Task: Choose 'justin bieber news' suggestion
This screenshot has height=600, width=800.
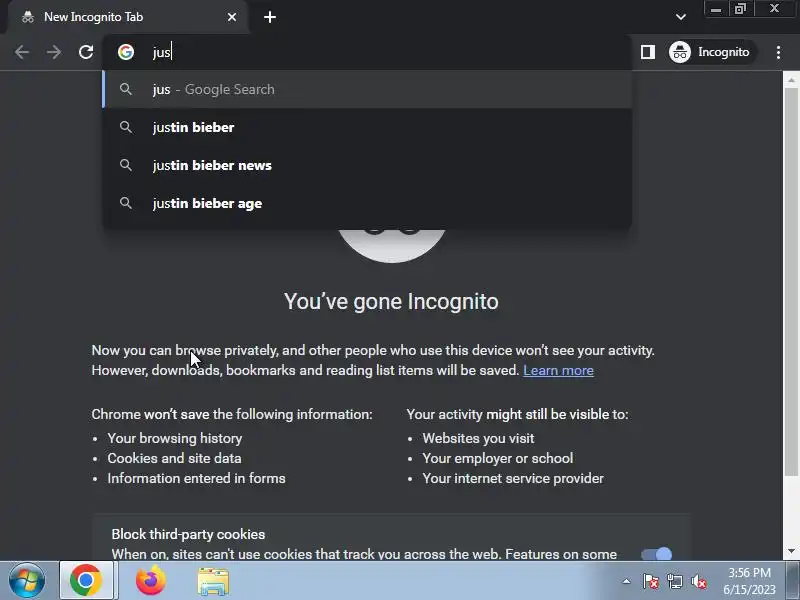Action: tap(367, 165)
